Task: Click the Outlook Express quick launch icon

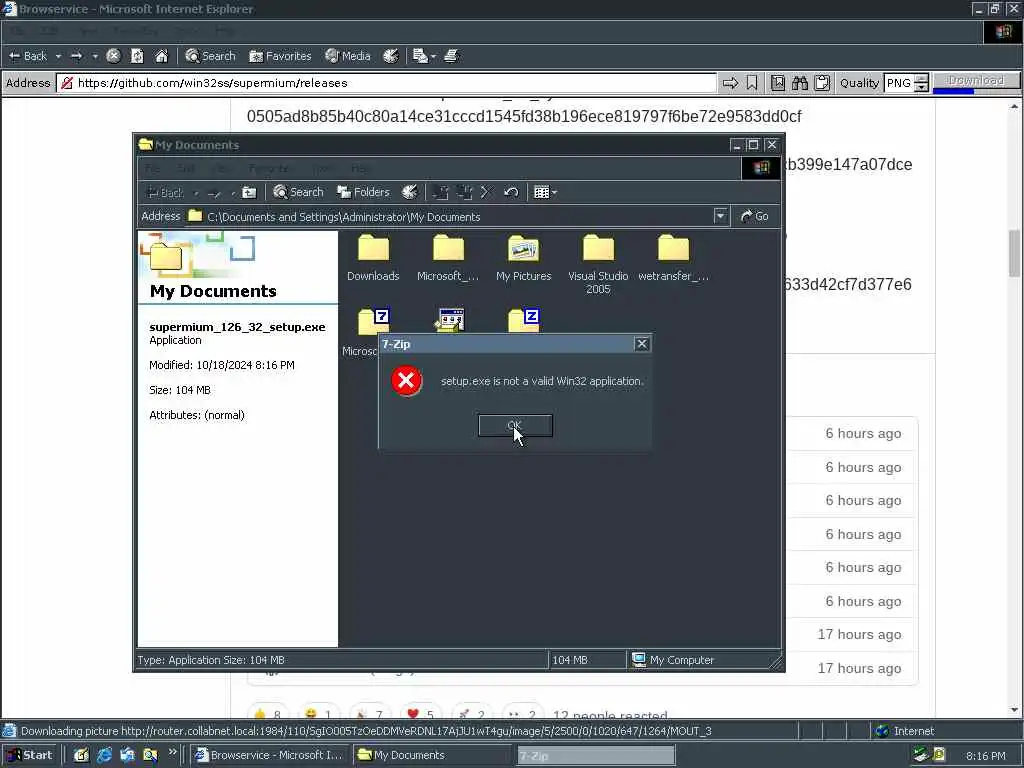Action: click(127, 756)
